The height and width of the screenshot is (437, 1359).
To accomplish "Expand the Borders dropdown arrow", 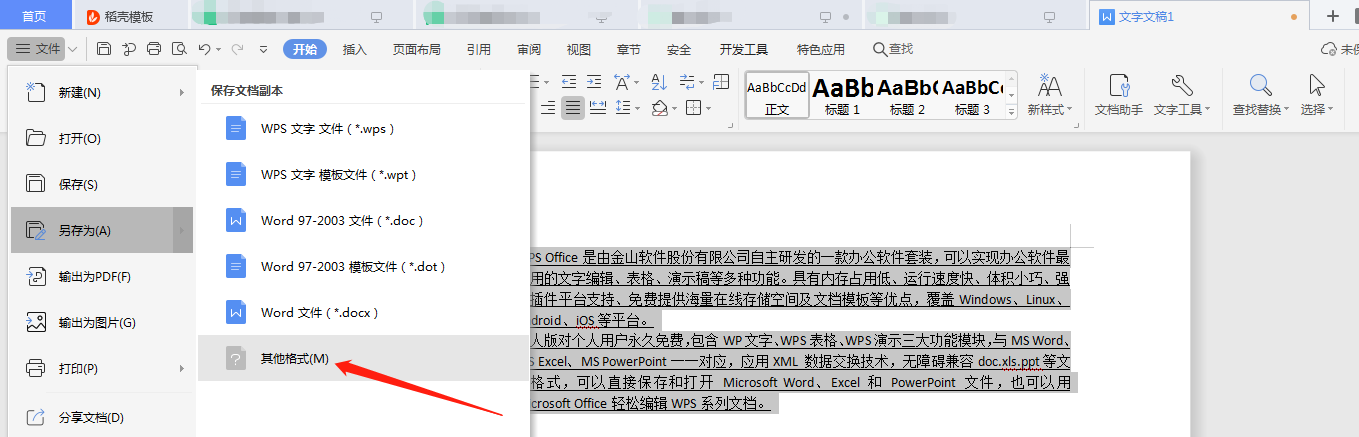I will [706, 108].
